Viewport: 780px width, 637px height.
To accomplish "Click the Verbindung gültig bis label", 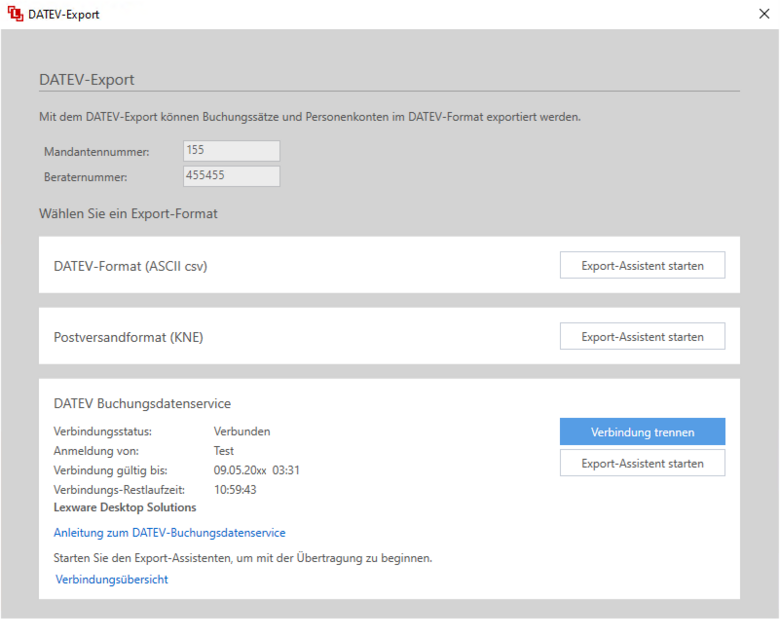I will click(x=110, y=470).
